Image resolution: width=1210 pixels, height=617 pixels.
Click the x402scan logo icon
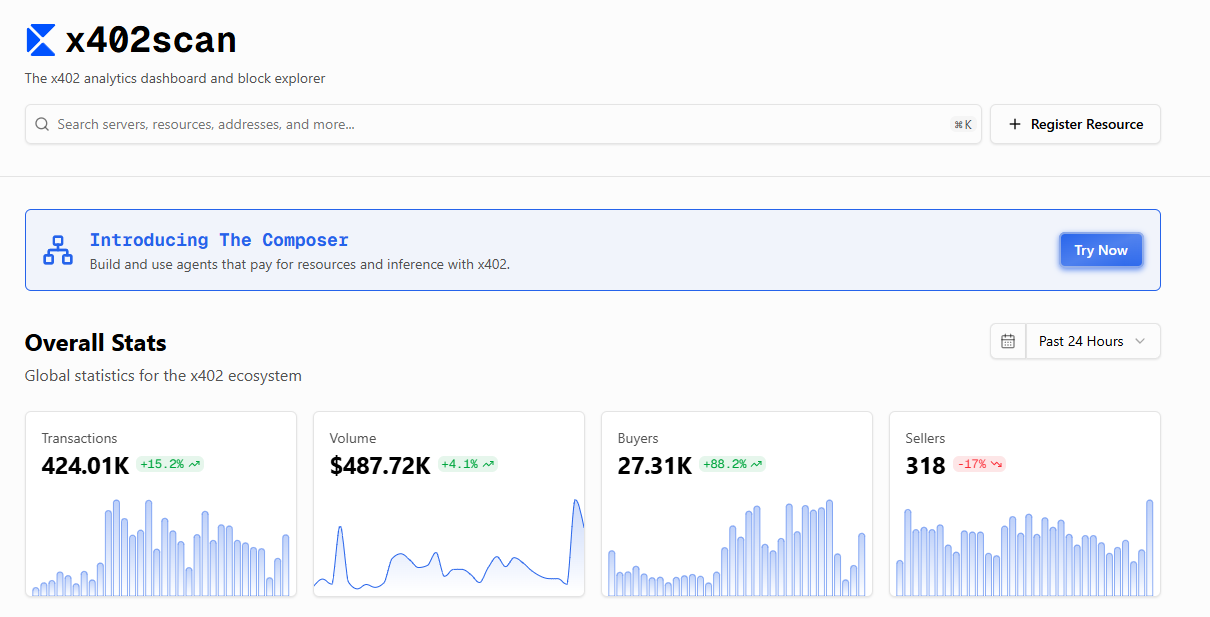coord(41,40)
